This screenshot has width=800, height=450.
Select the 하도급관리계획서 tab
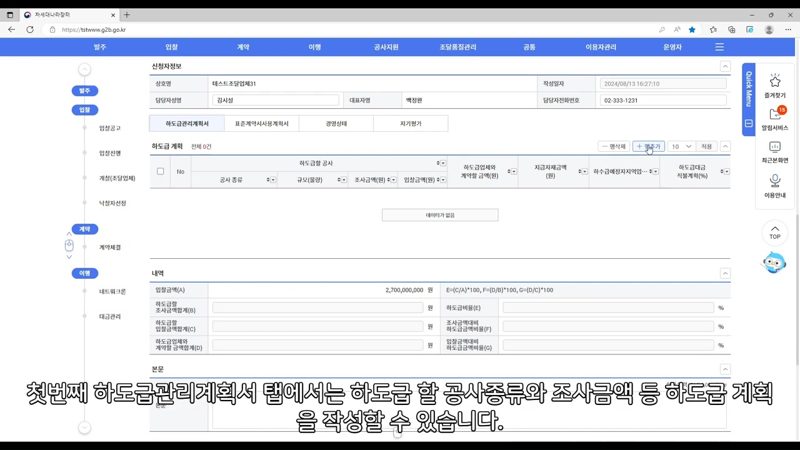tap(187, 123)
